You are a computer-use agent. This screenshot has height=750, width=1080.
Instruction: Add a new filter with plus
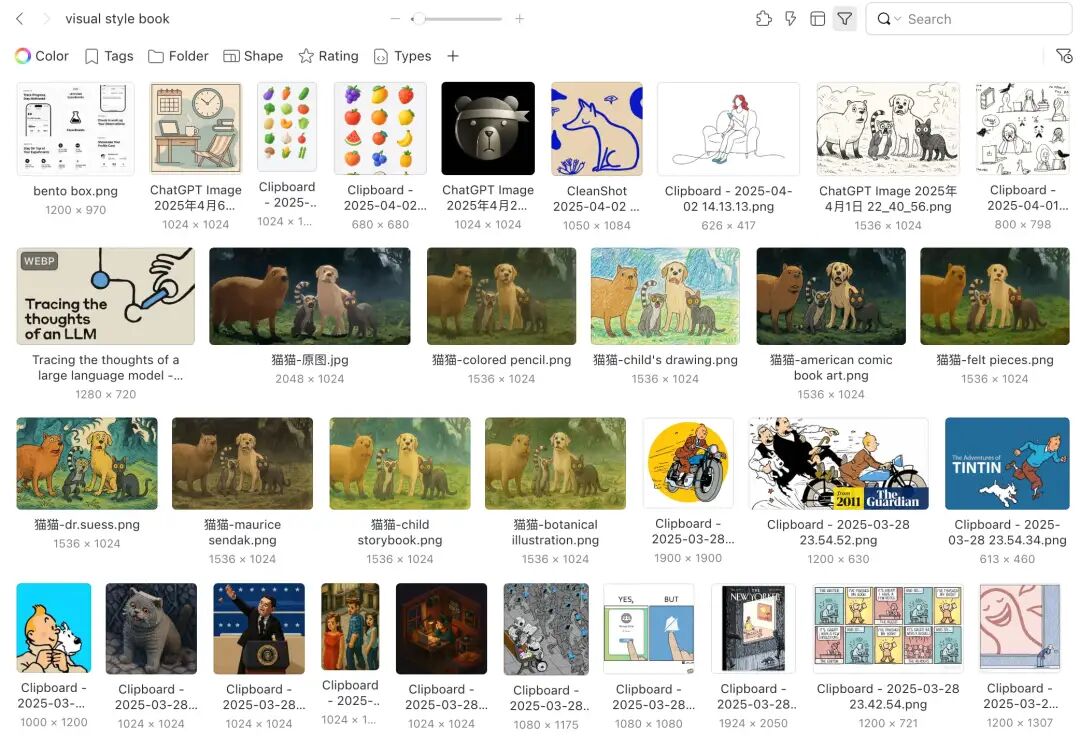point(453,56)
